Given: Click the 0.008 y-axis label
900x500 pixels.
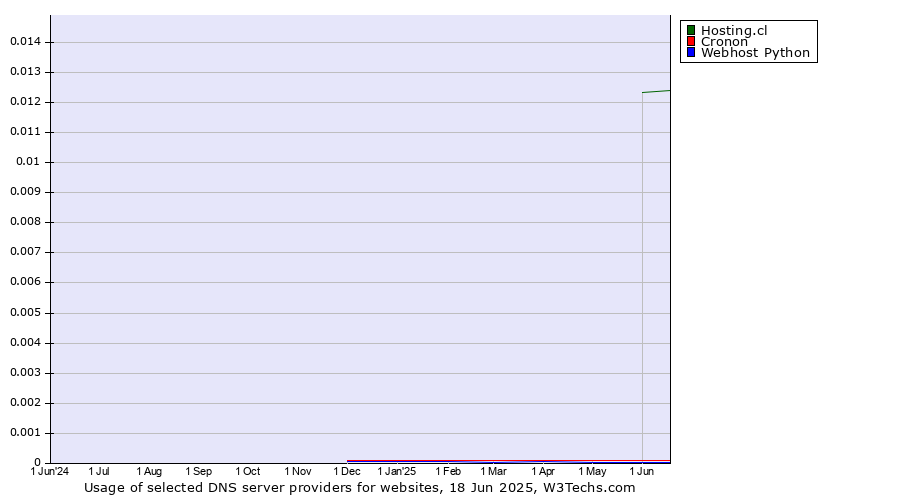Looking at the screenshot, I should pos(25,222).
